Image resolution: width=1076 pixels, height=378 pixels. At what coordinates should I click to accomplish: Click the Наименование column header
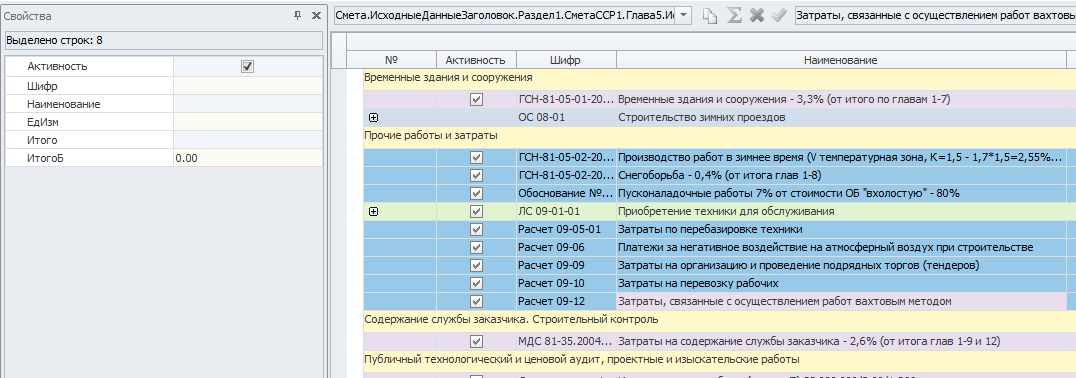[841, 60]
